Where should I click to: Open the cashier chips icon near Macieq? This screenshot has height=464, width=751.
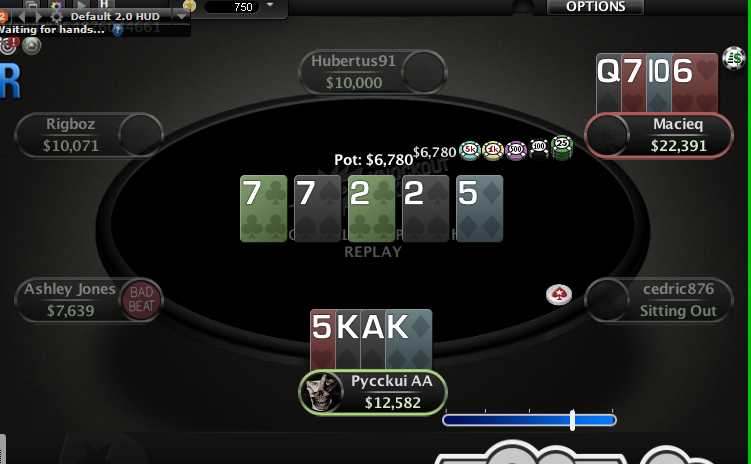[x=734, y=58]
